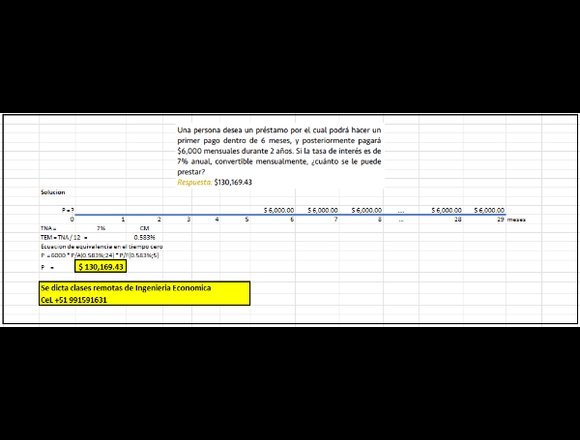Screen dimensions: 580x440
Task: Select the $6,000.00 payment over month 29
Action: (x=489, y=210)
